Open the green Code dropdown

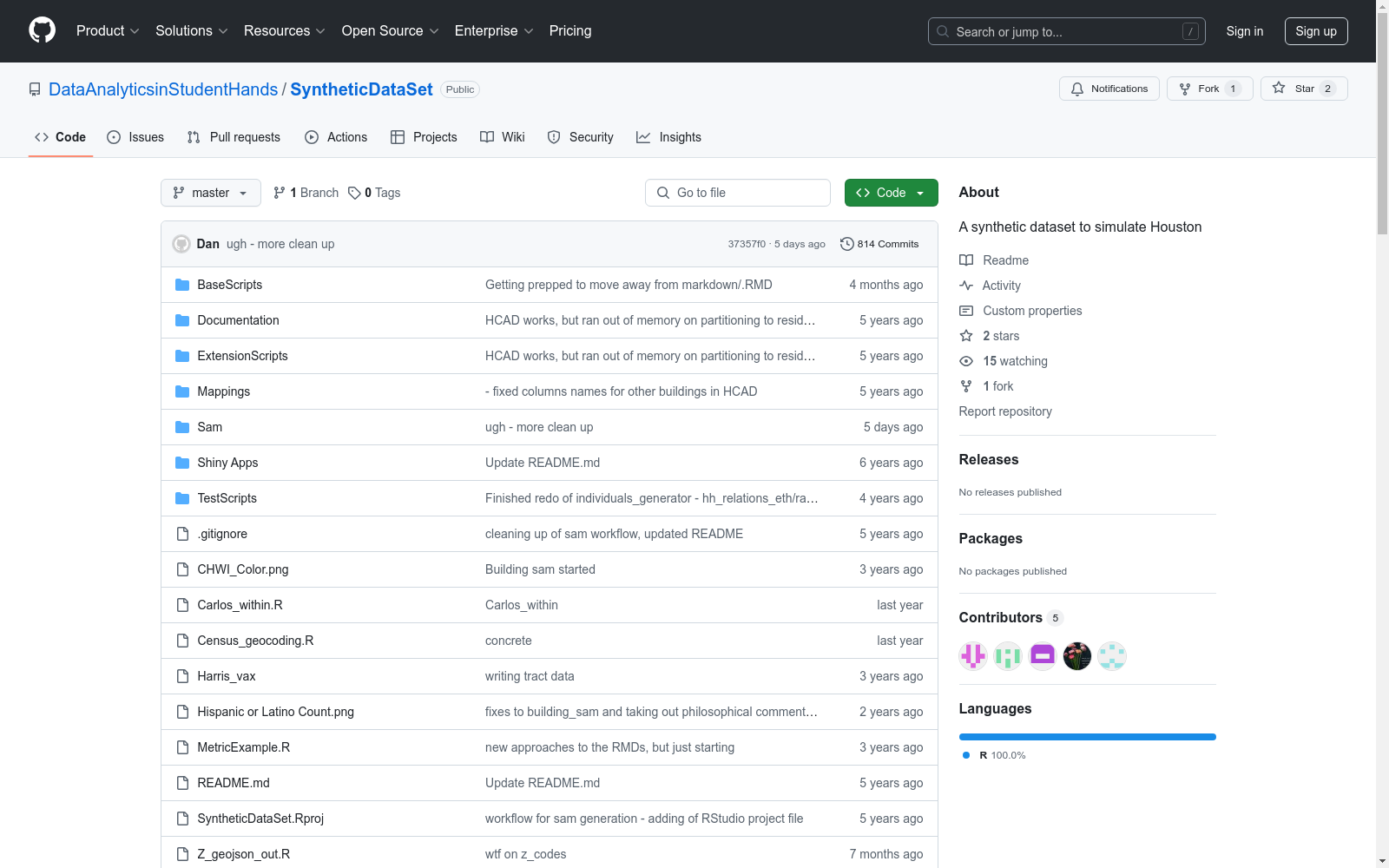[x=891, y=193]
